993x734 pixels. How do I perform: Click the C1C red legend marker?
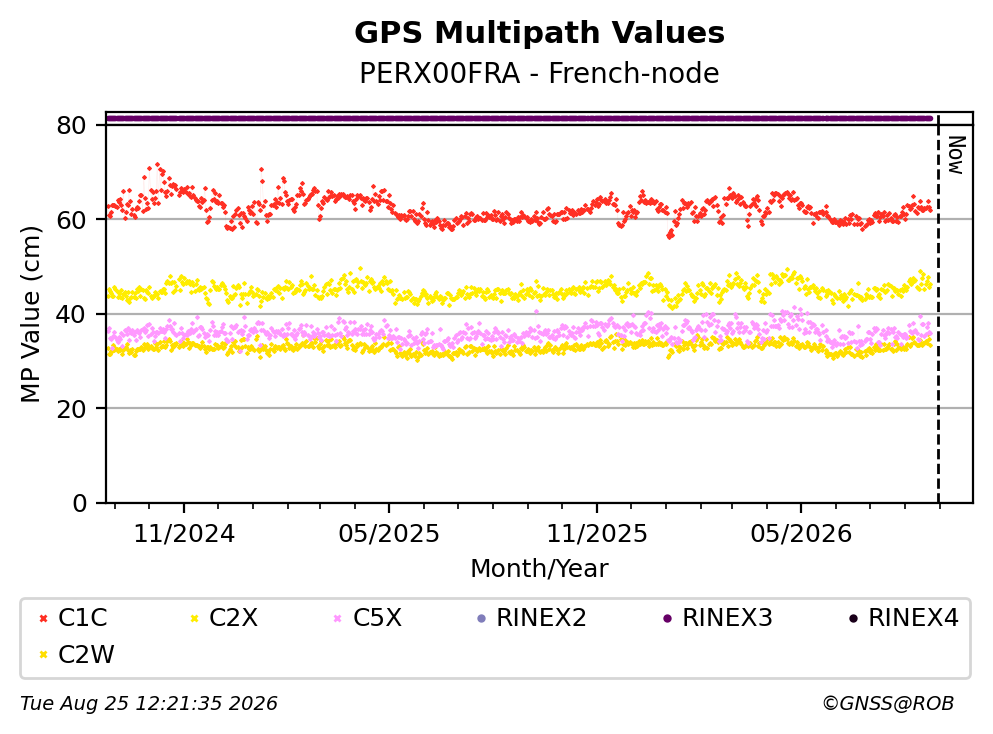44,619
